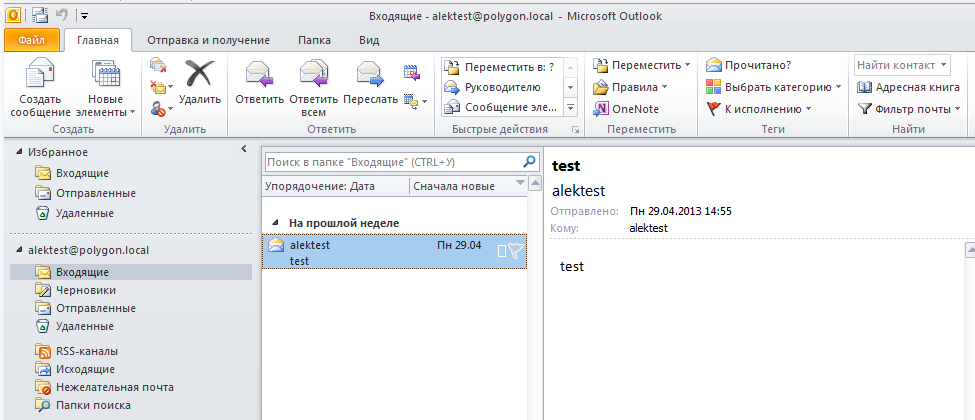
Task: Select quick step Руководителю
Action: point(502,87)
